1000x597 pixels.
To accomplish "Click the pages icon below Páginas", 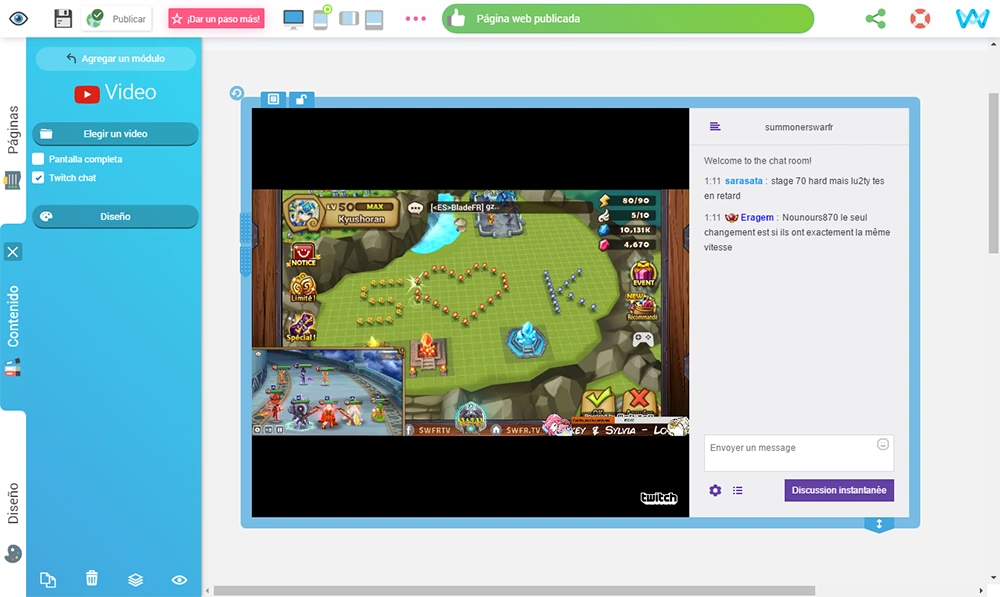I will [x=12, y=180].
